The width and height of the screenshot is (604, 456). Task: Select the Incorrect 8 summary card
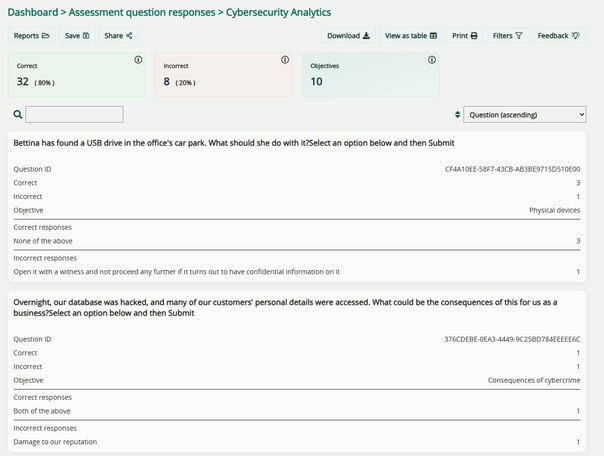pos(223,75)
